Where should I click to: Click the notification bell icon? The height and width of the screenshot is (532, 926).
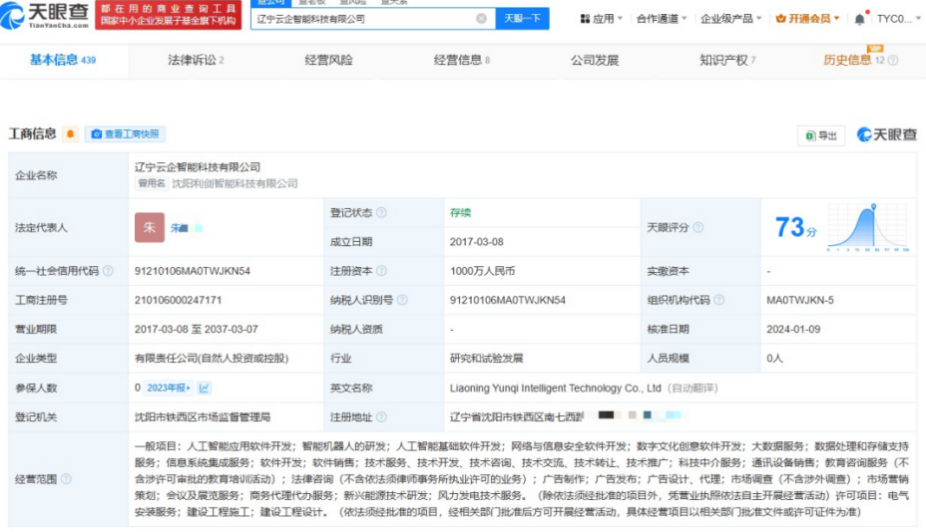[860, 18]
